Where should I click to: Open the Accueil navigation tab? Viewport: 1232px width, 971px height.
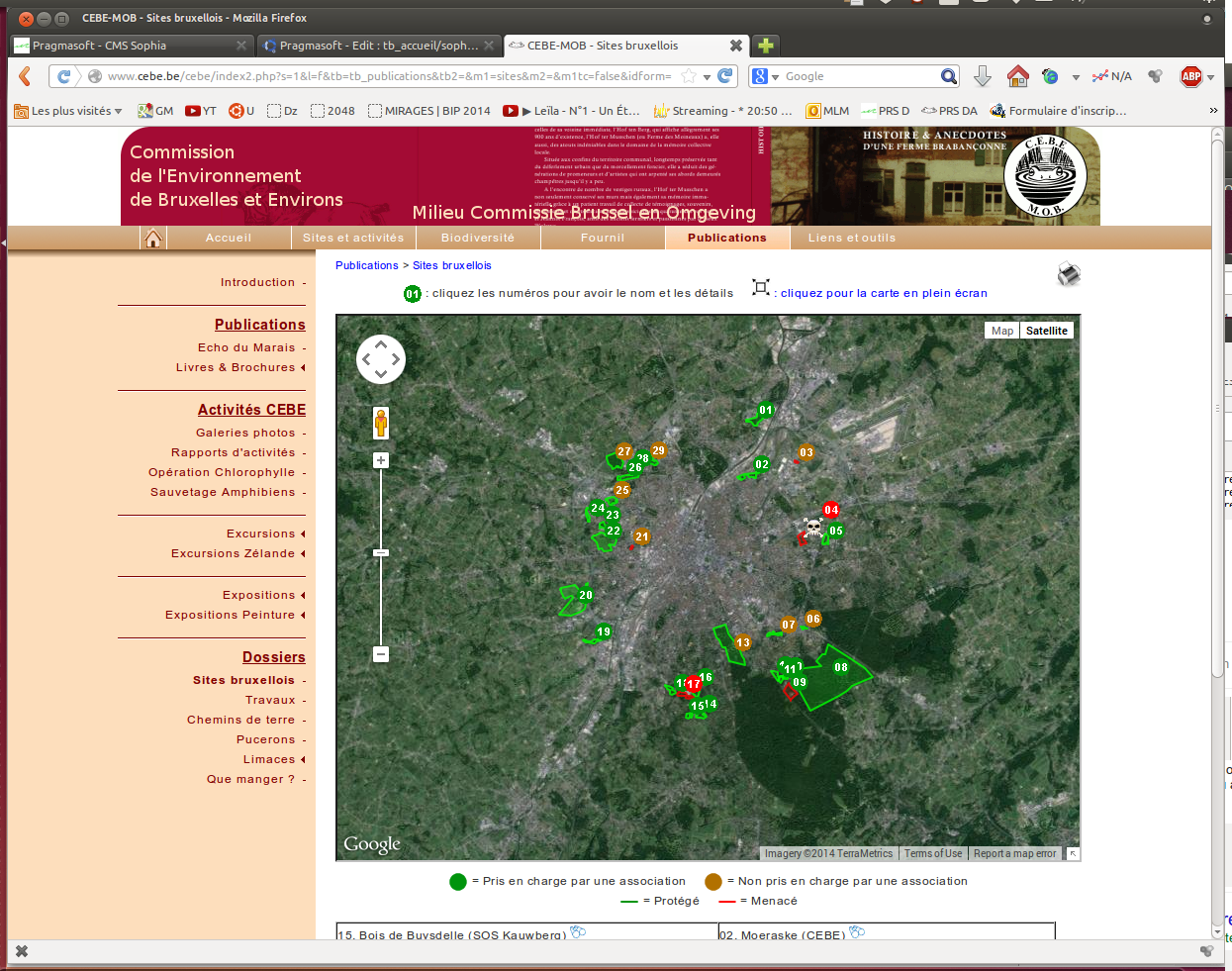coord(229,238)
